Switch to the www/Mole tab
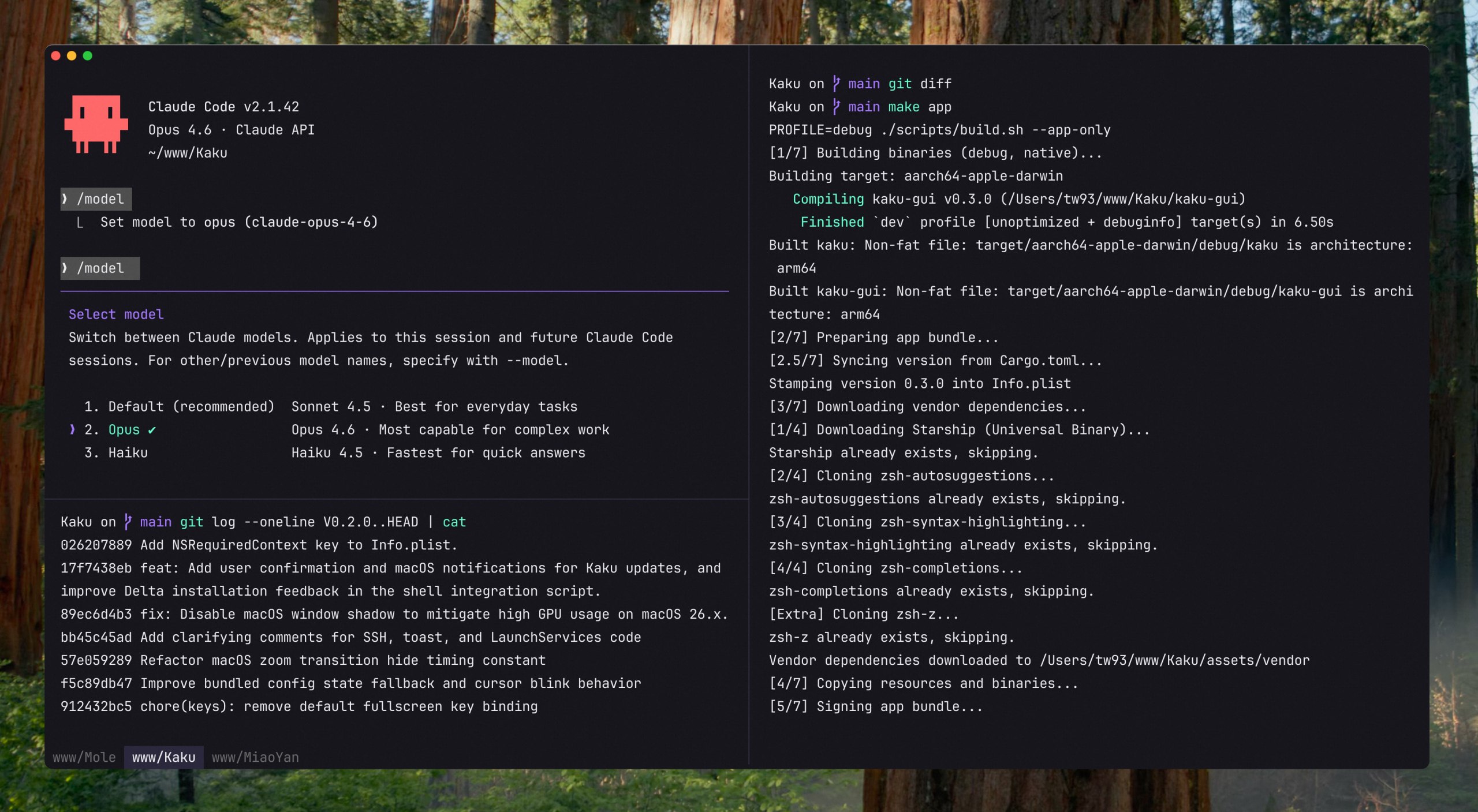The width and height of the screenshot is (1478, 812). click(84, 757)
